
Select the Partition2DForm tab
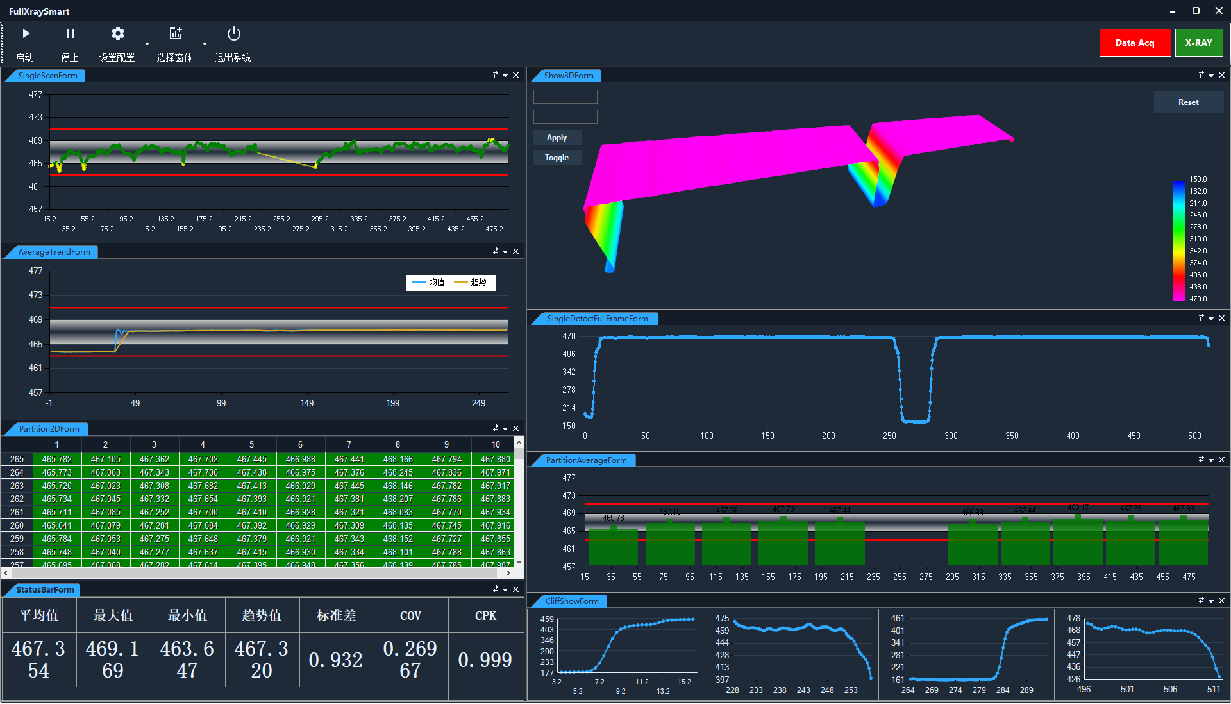point(47,429)
